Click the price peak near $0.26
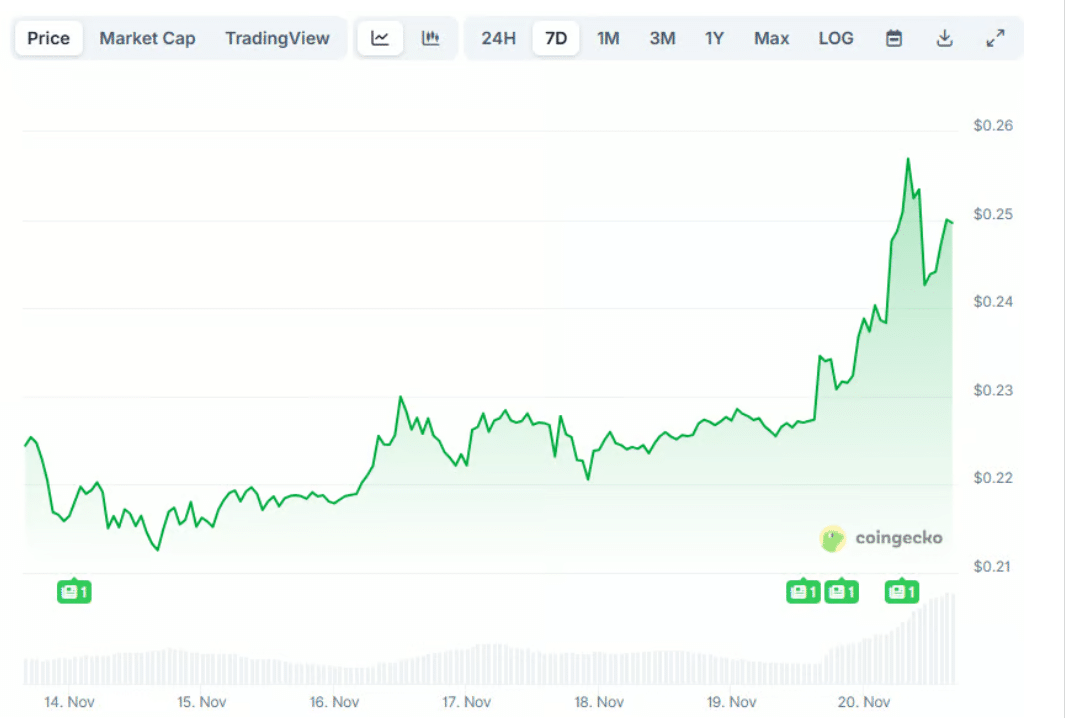This screenshot has height=718, width=1068. click(908, 159)
